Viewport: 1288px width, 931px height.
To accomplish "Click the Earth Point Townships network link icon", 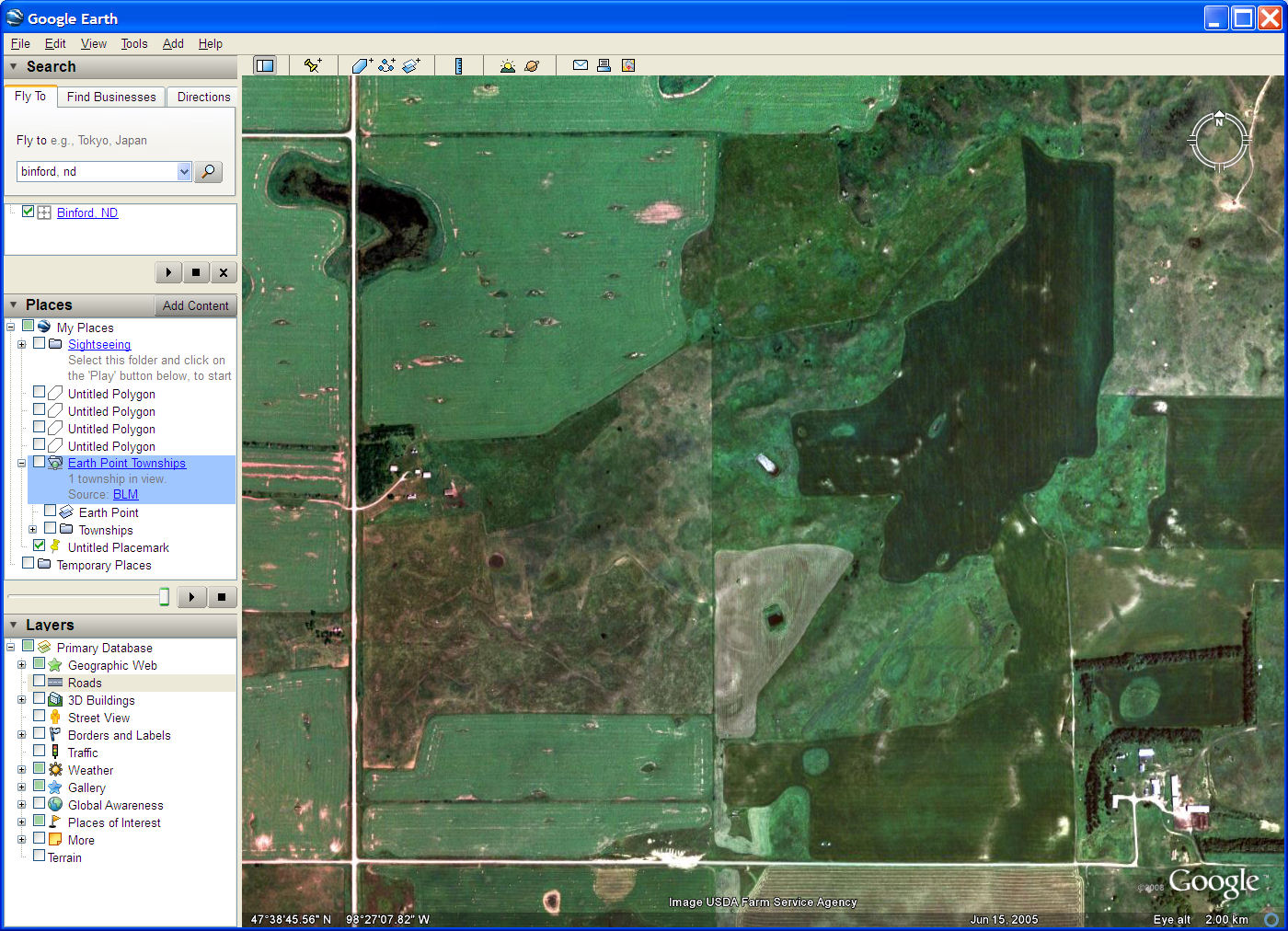I will coord(55,463).
